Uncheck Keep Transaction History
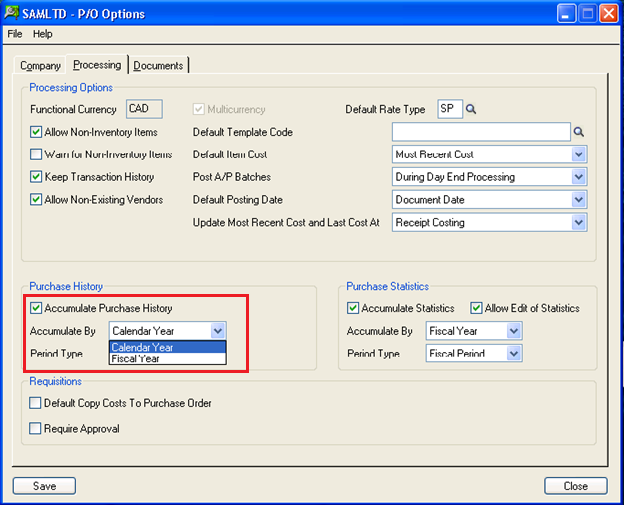The width and height of the screenshot is (624, 505). [36, 177]
